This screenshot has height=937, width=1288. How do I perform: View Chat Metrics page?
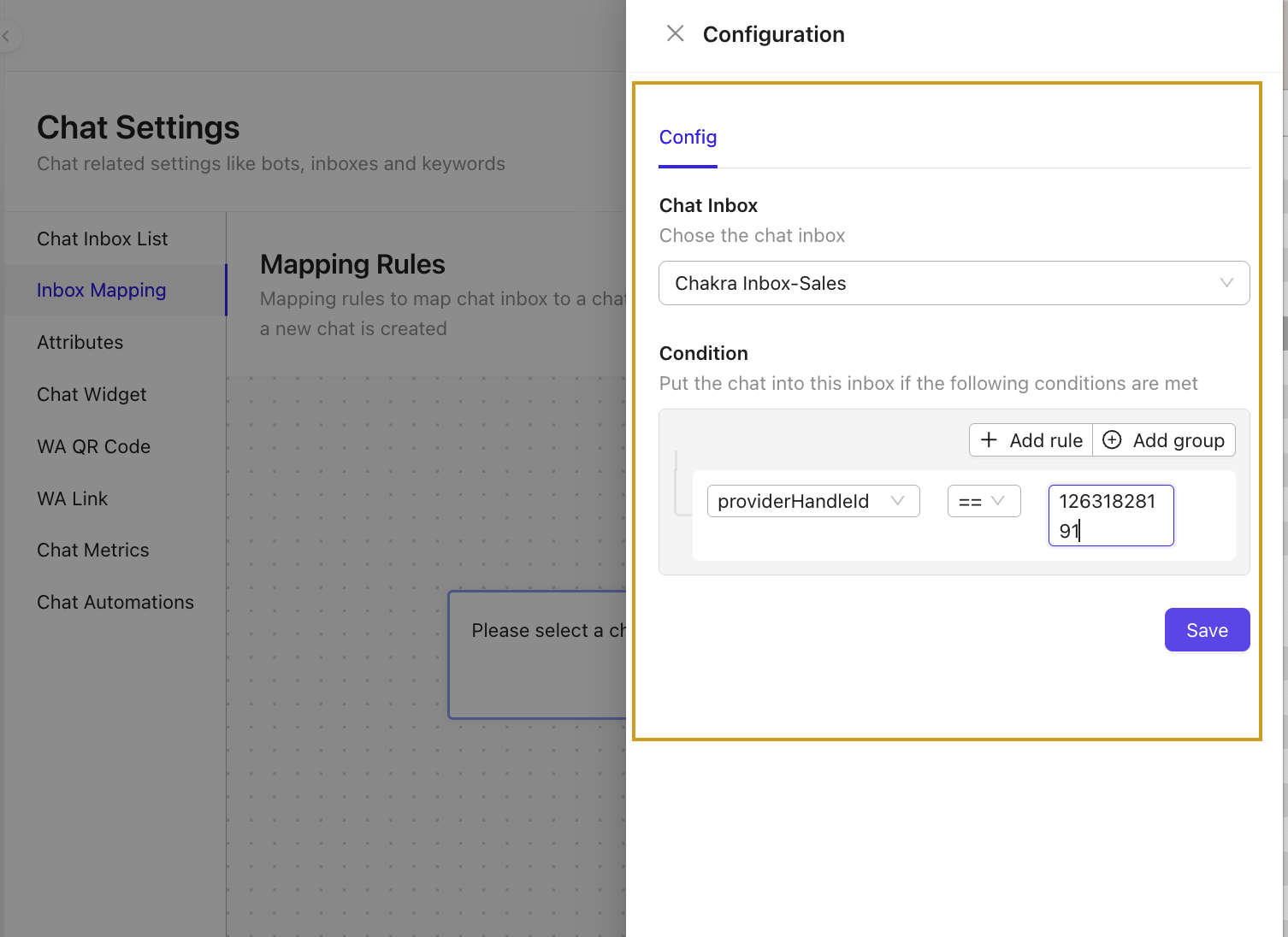[93, 551]
